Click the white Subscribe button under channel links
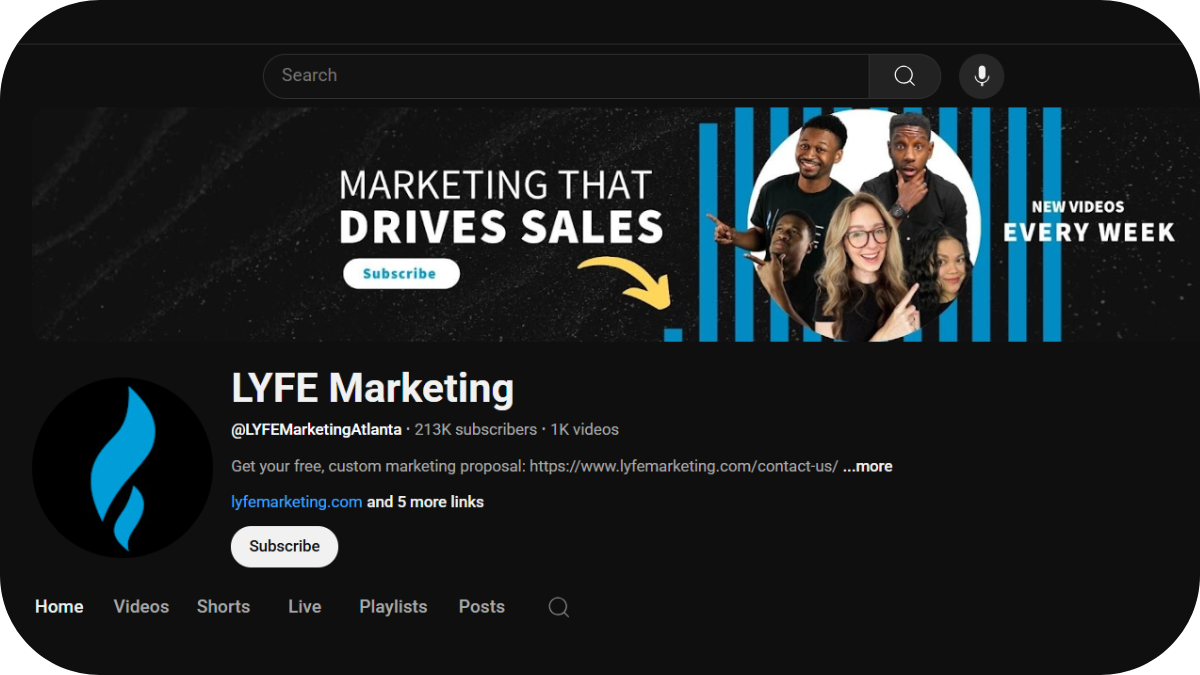This screenshot has height=675, width=1200. [x=284, y=546]
